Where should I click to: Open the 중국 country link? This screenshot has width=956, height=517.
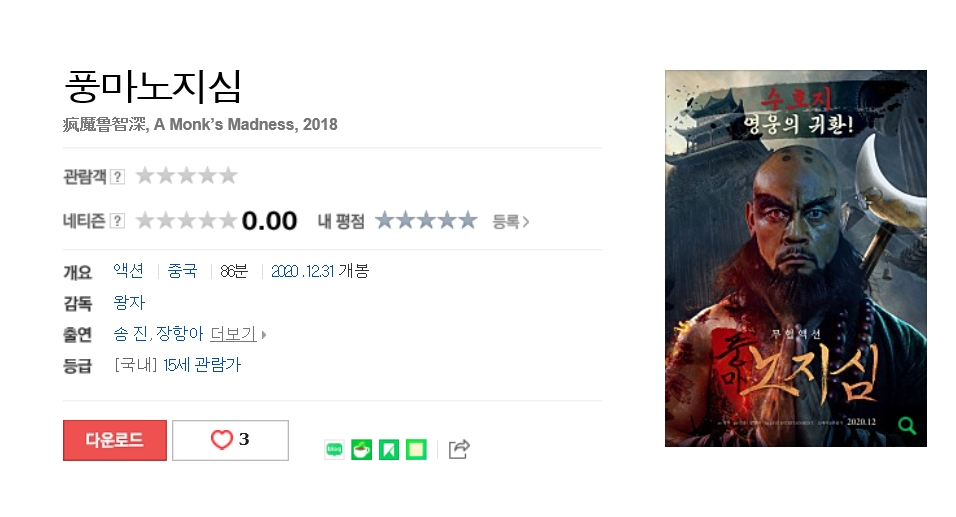(x=182, y=271)
